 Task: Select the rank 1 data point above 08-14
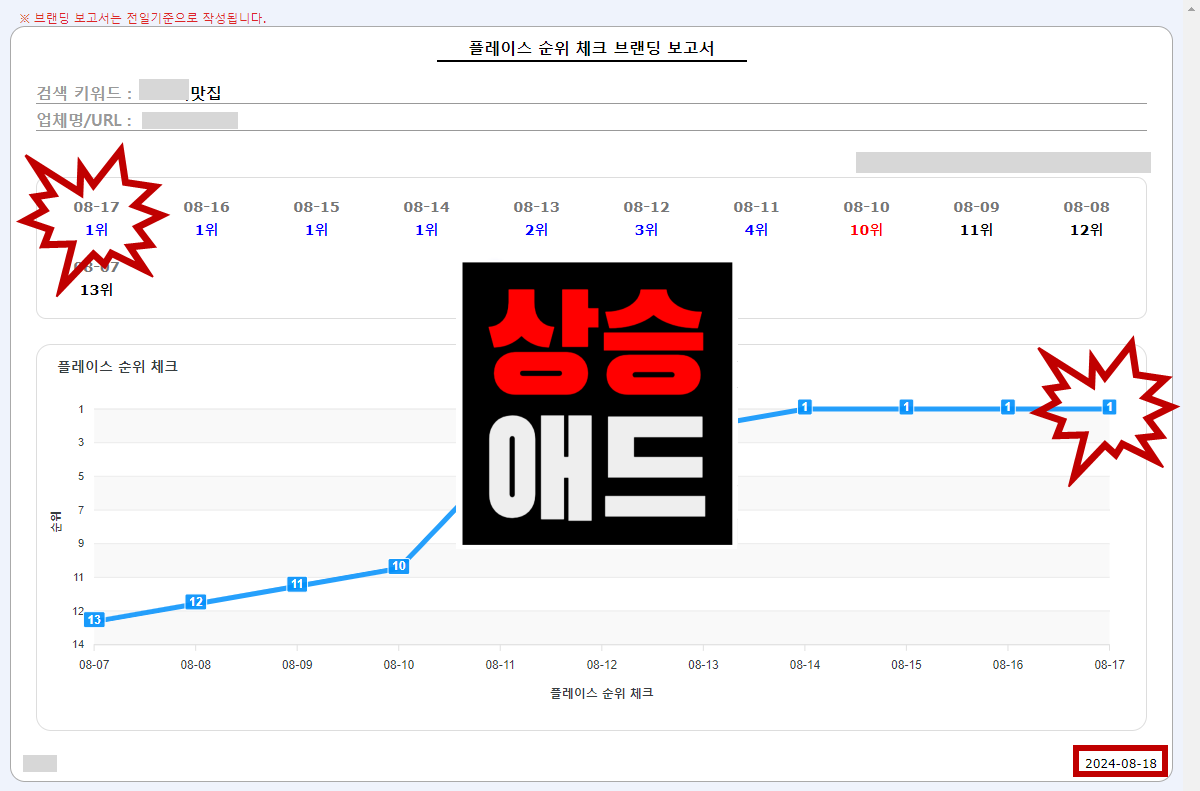coord(804,407)
